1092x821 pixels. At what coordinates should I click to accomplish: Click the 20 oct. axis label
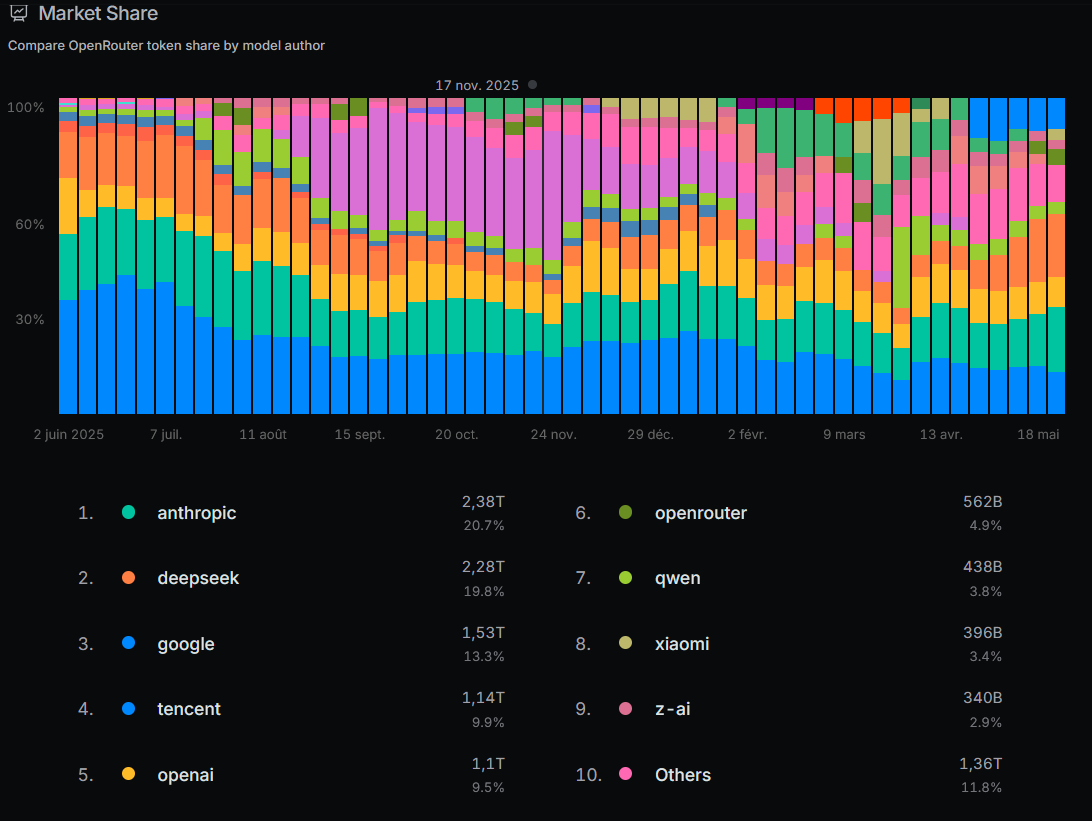[x=457, y=435]
